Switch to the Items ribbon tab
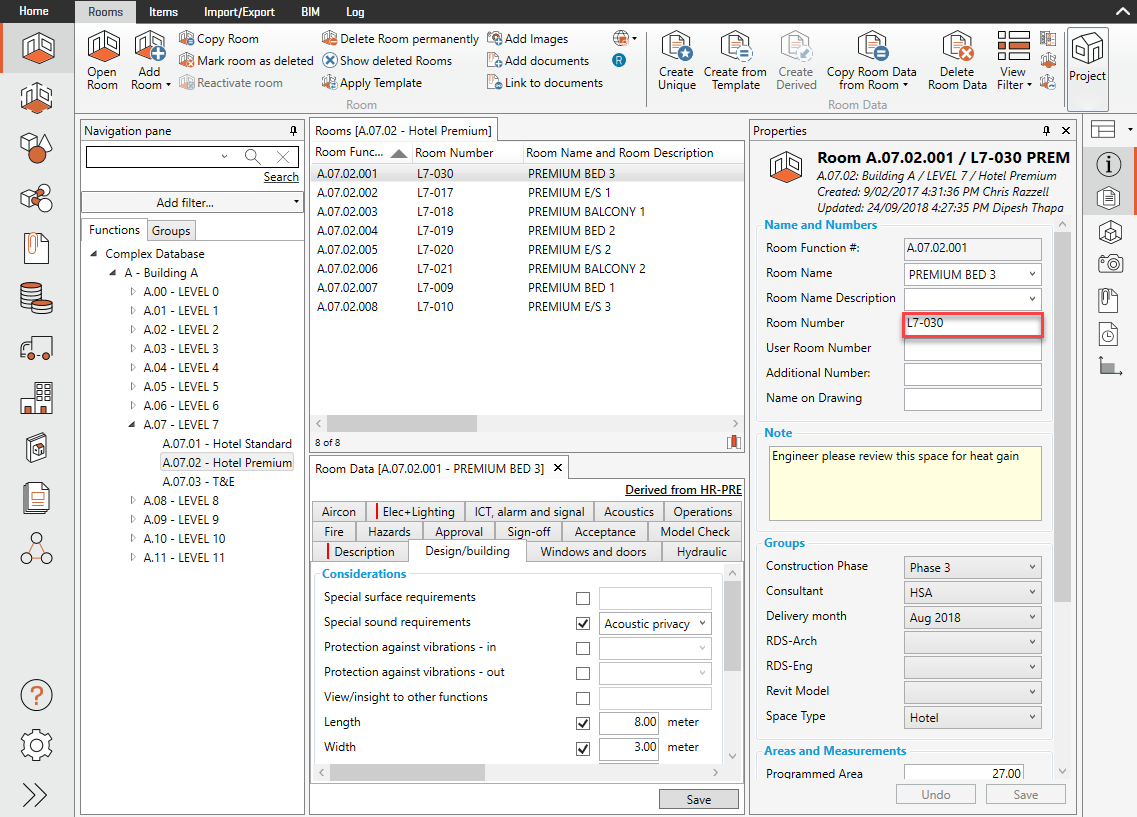This screenshot has height=817, width=1137. tap(163, 12)
